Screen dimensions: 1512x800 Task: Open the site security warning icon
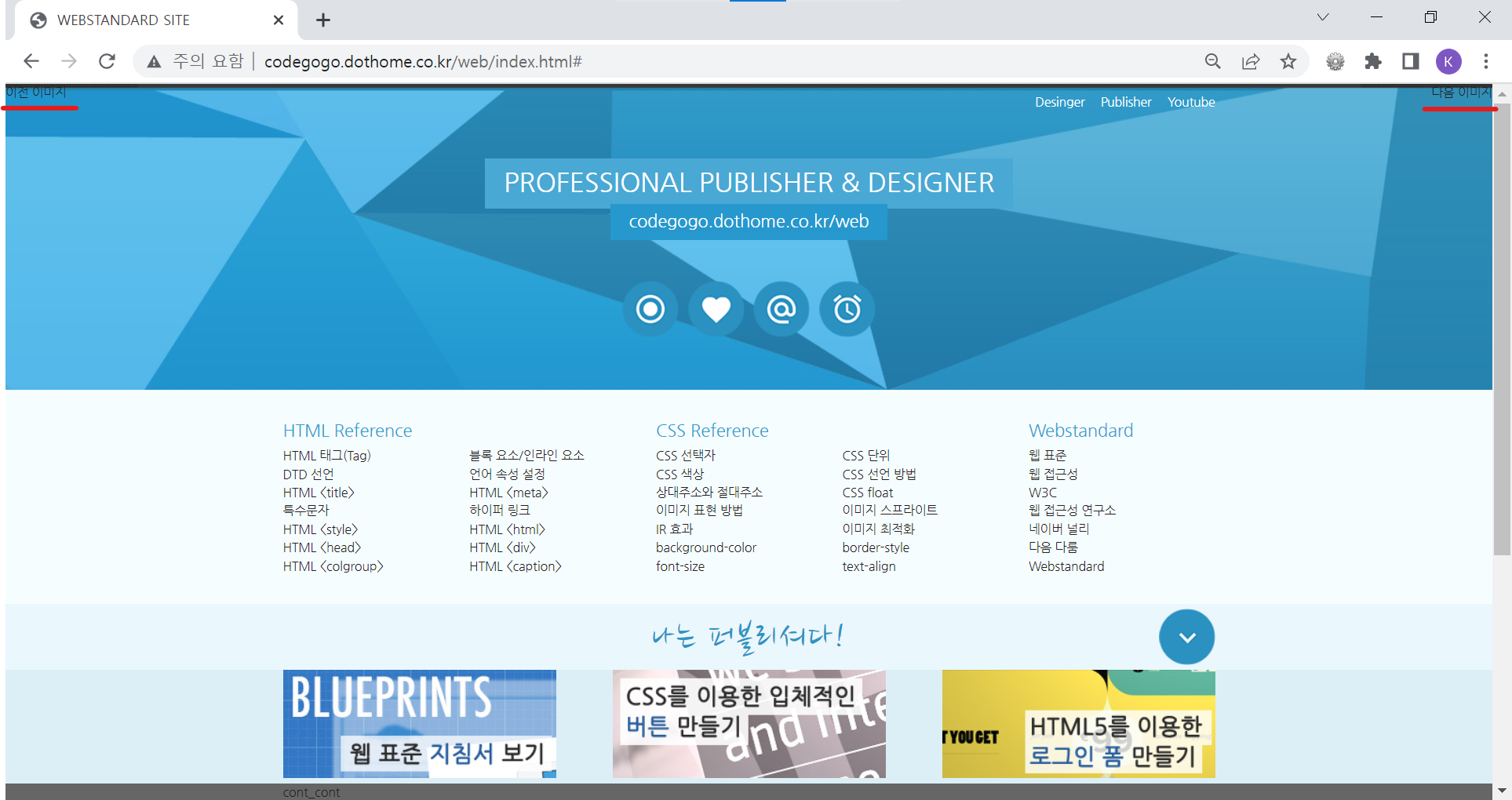point(155,61)
